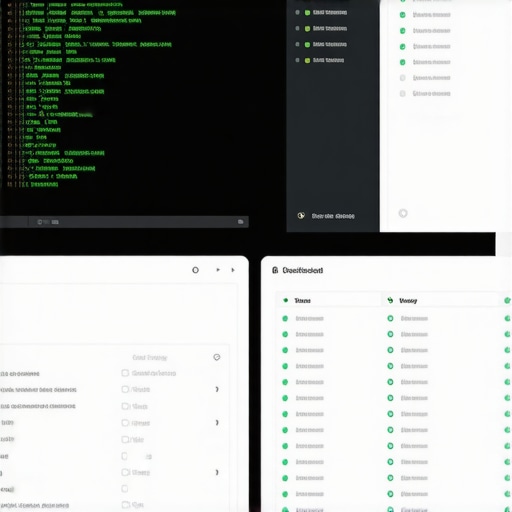
Task: Tick the second checkbox in the bottom-left list
Action: 125,389
